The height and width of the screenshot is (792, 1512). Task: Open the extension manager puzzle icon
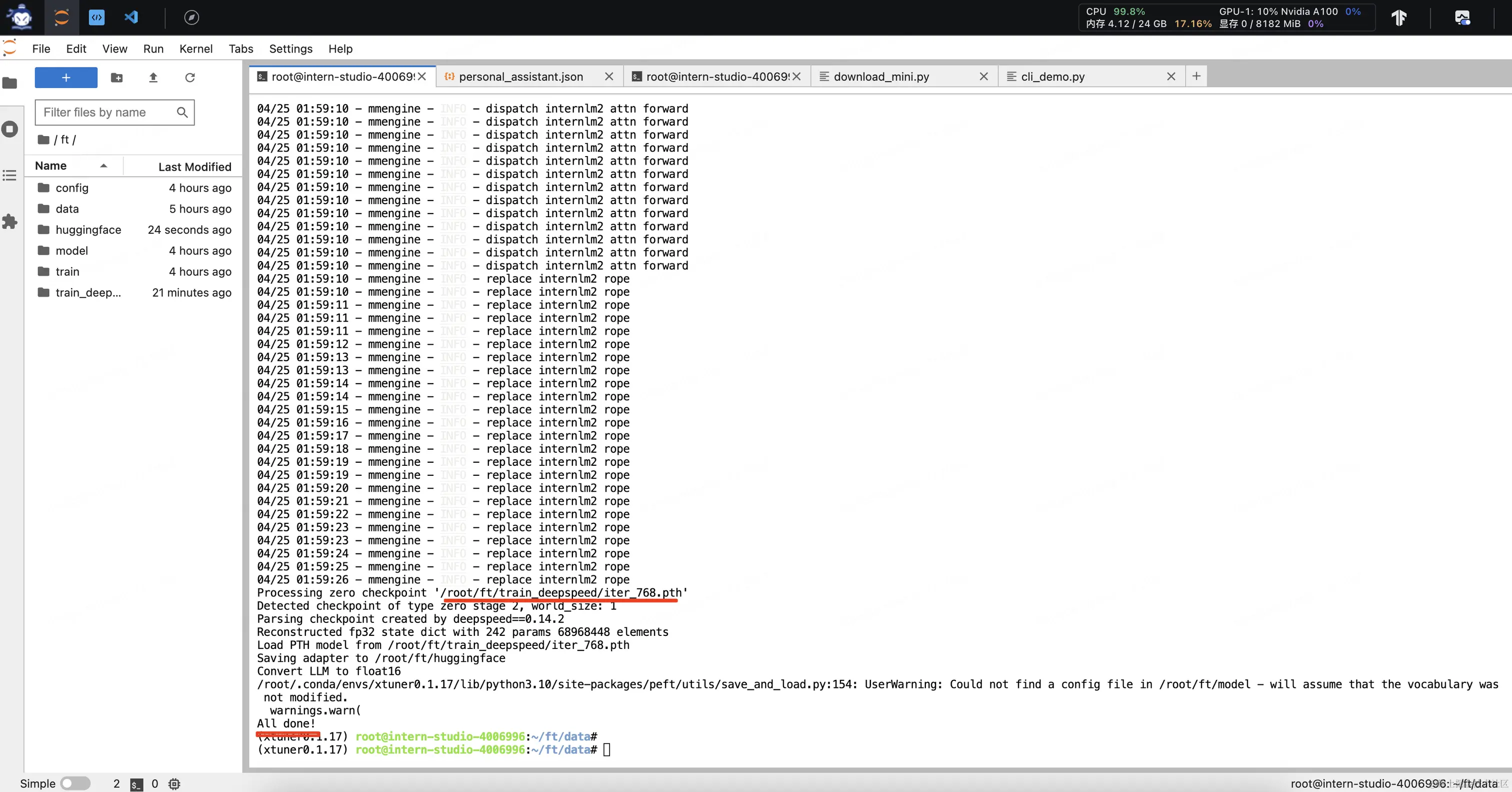coord(10,222)
